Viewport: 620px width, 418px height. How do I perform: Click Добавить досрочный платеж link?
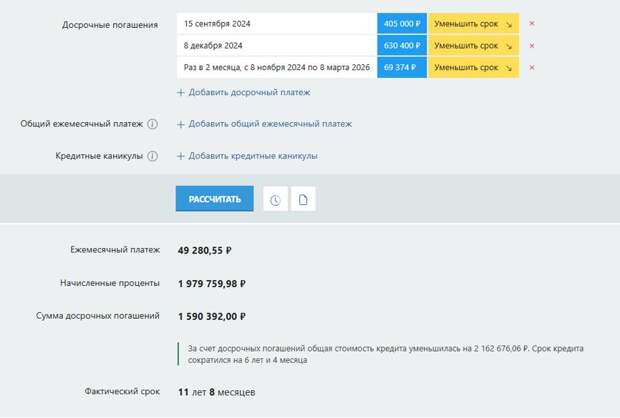[249, 92]
